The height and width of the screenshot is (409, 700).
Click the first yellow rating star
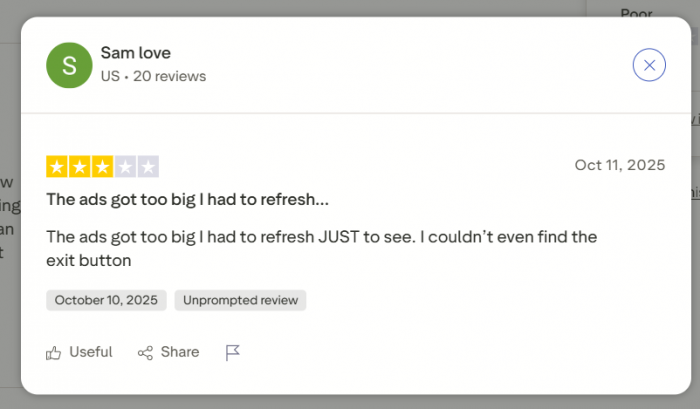pyautogui.click(x=57, y=167)
